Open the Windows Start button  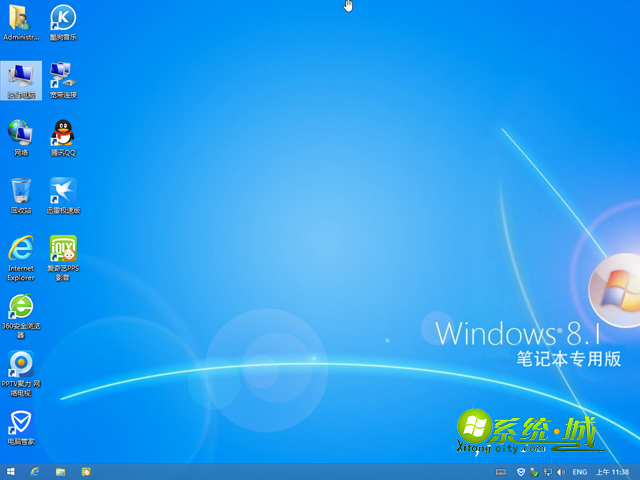click(11, 472)
